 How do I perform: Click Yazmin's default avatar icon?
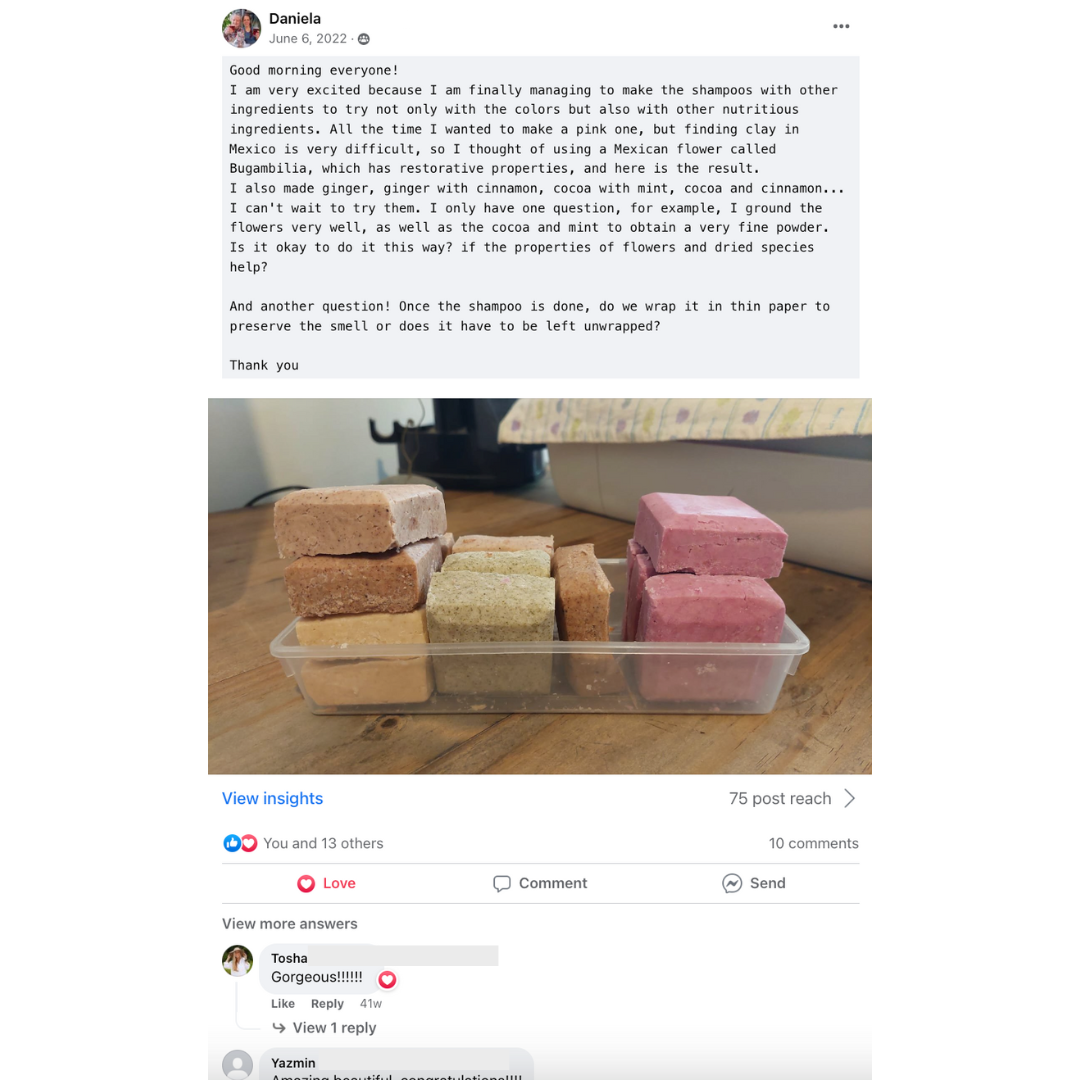pos(238,1064)
